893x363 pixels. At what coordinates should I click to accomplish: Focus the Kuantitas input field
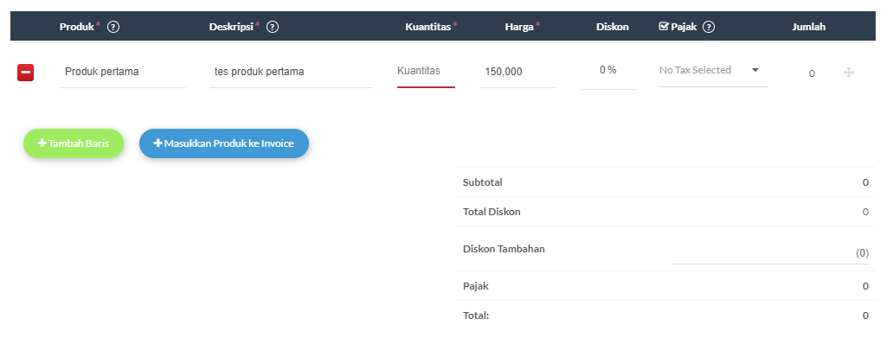(426, 72)
